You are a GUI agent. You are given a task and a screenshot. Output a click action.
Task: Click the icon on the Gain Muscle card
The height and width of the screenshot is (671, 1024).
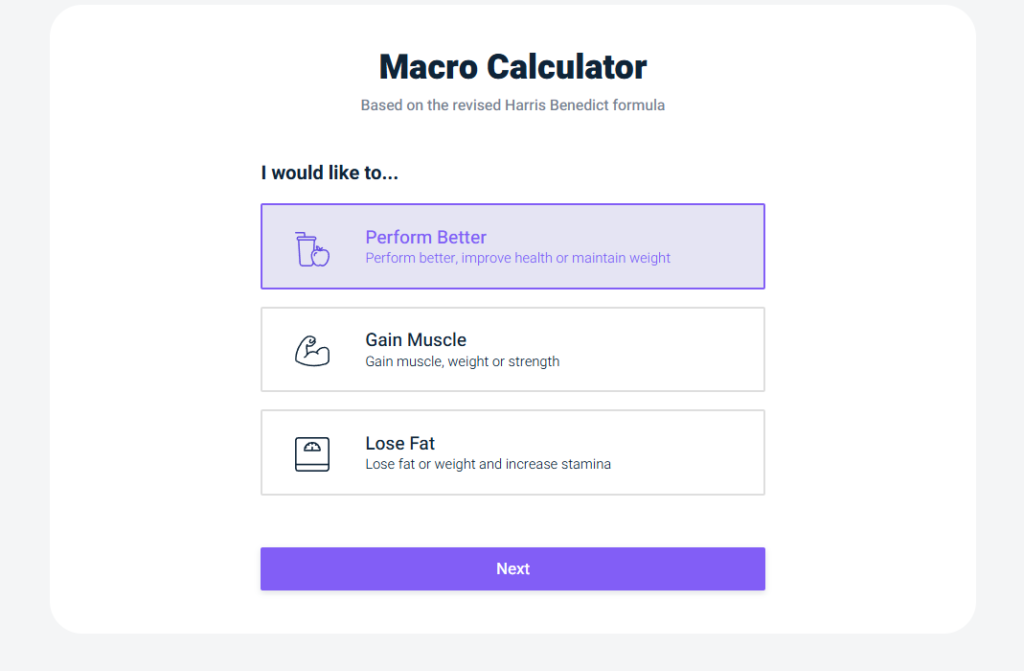point(312,349)
